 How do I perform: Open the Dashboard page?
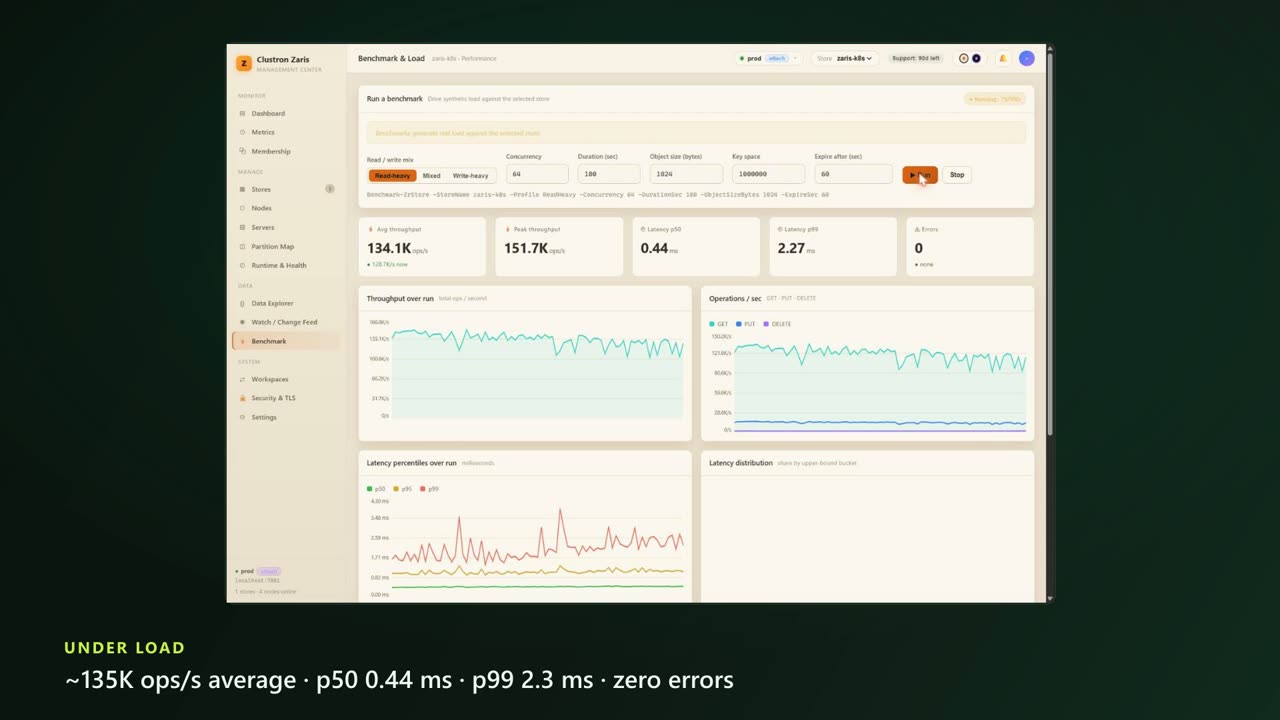[285, 113]
